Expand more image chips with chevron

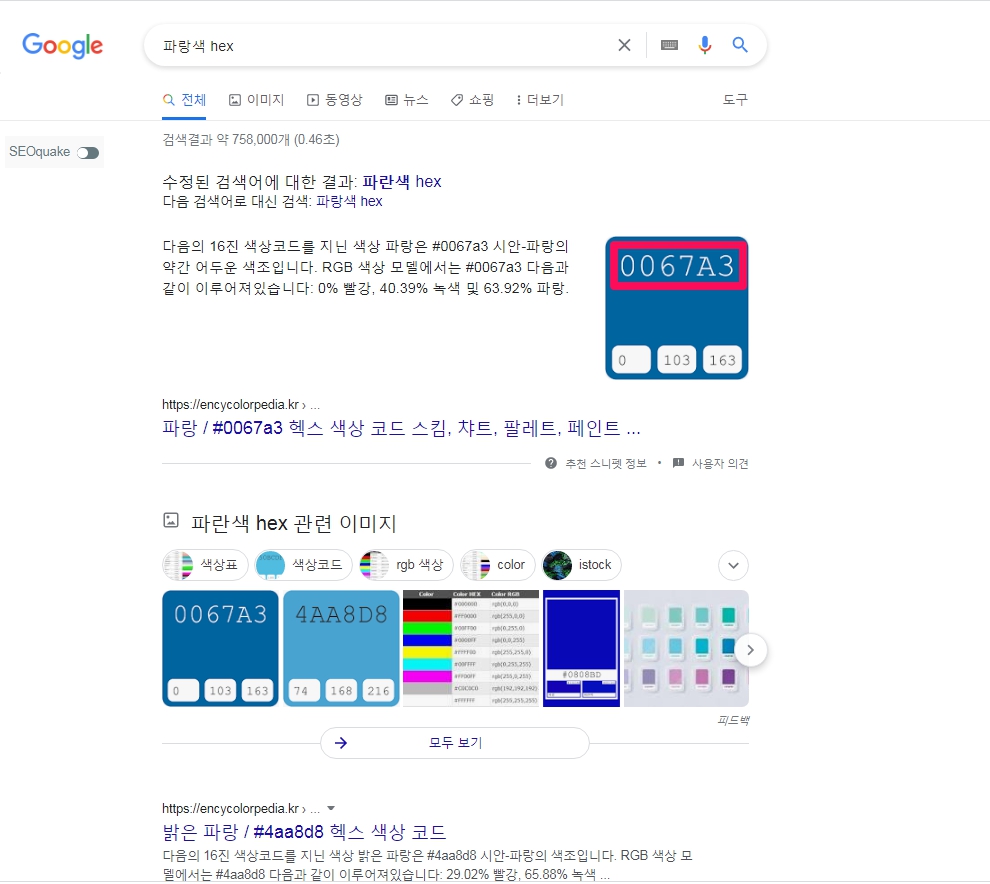[x=734, y=565]
